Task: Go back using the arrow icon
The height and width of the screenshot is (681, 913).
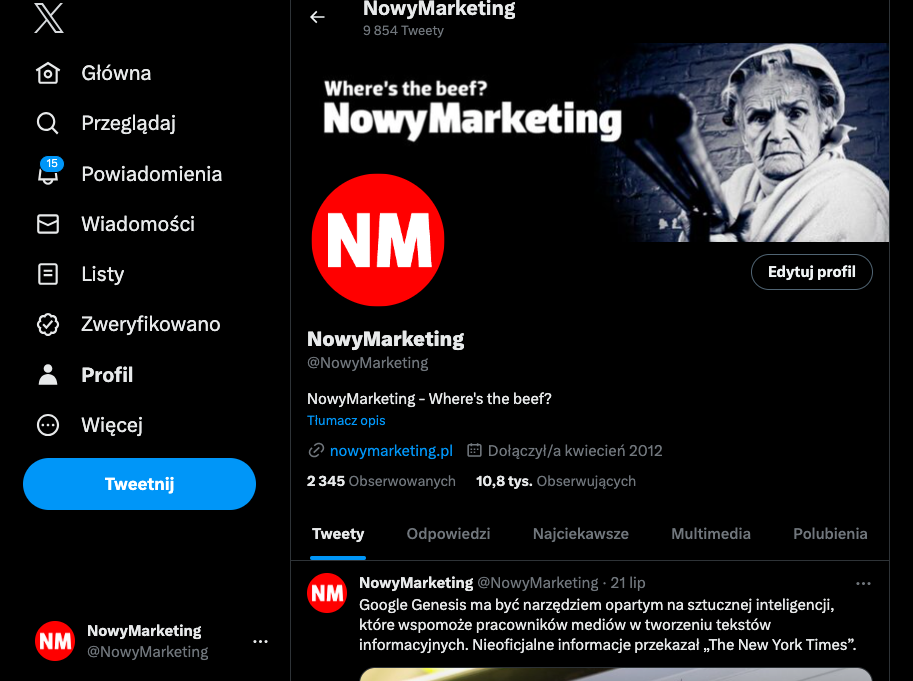Action: pyautogui.click(x=318, y=17)
